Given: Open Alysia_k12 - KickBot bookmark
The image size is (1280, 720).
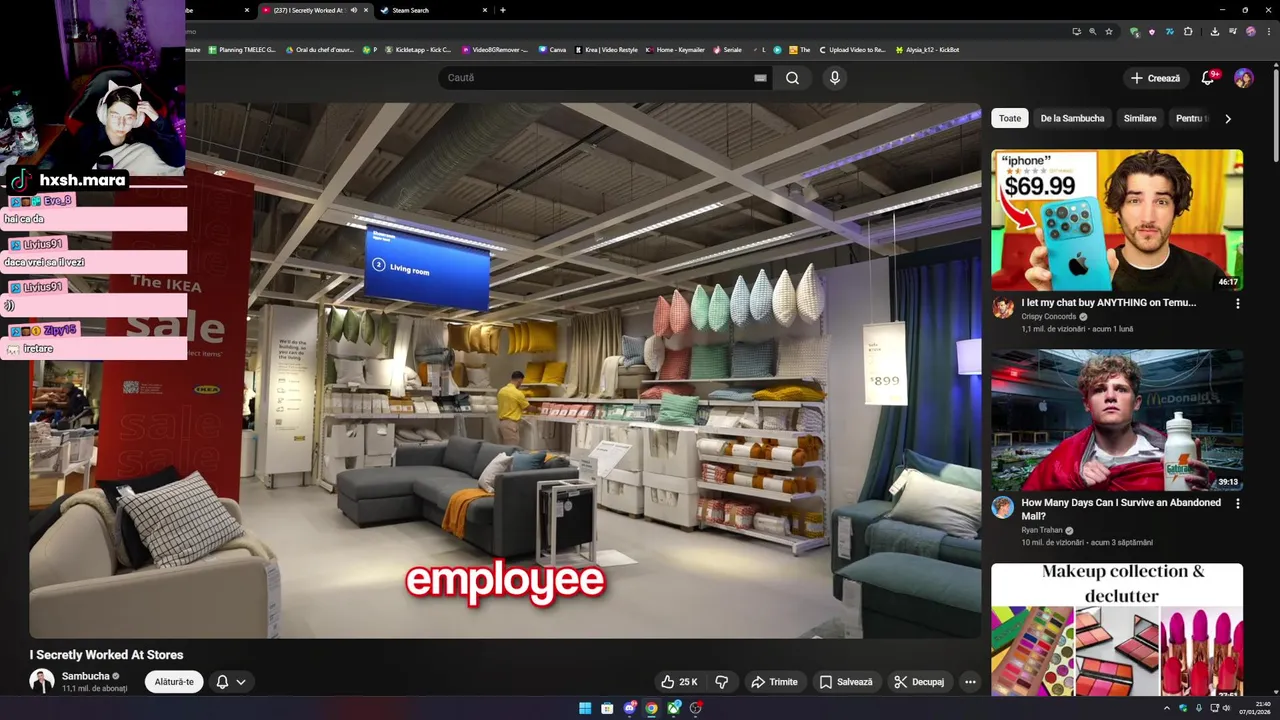Looking at the screenshot, I should tap(927, 49).
